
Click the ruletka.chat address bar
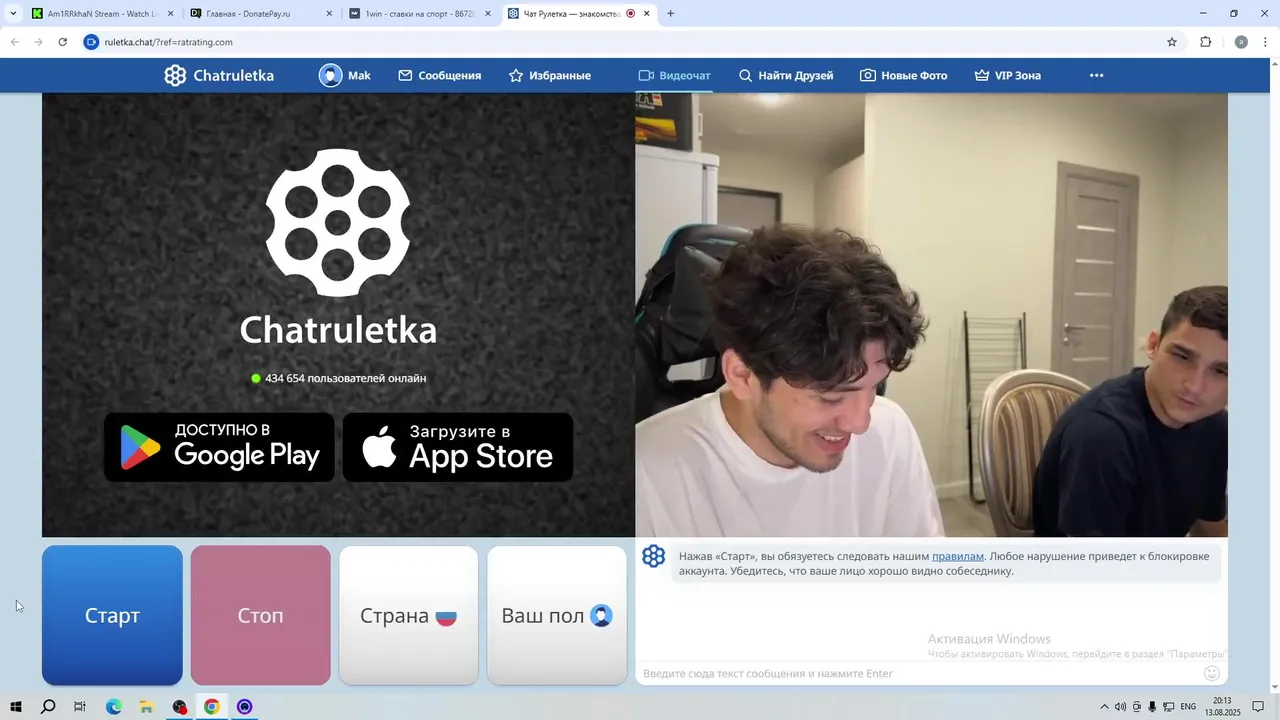(x=630, y=42)
